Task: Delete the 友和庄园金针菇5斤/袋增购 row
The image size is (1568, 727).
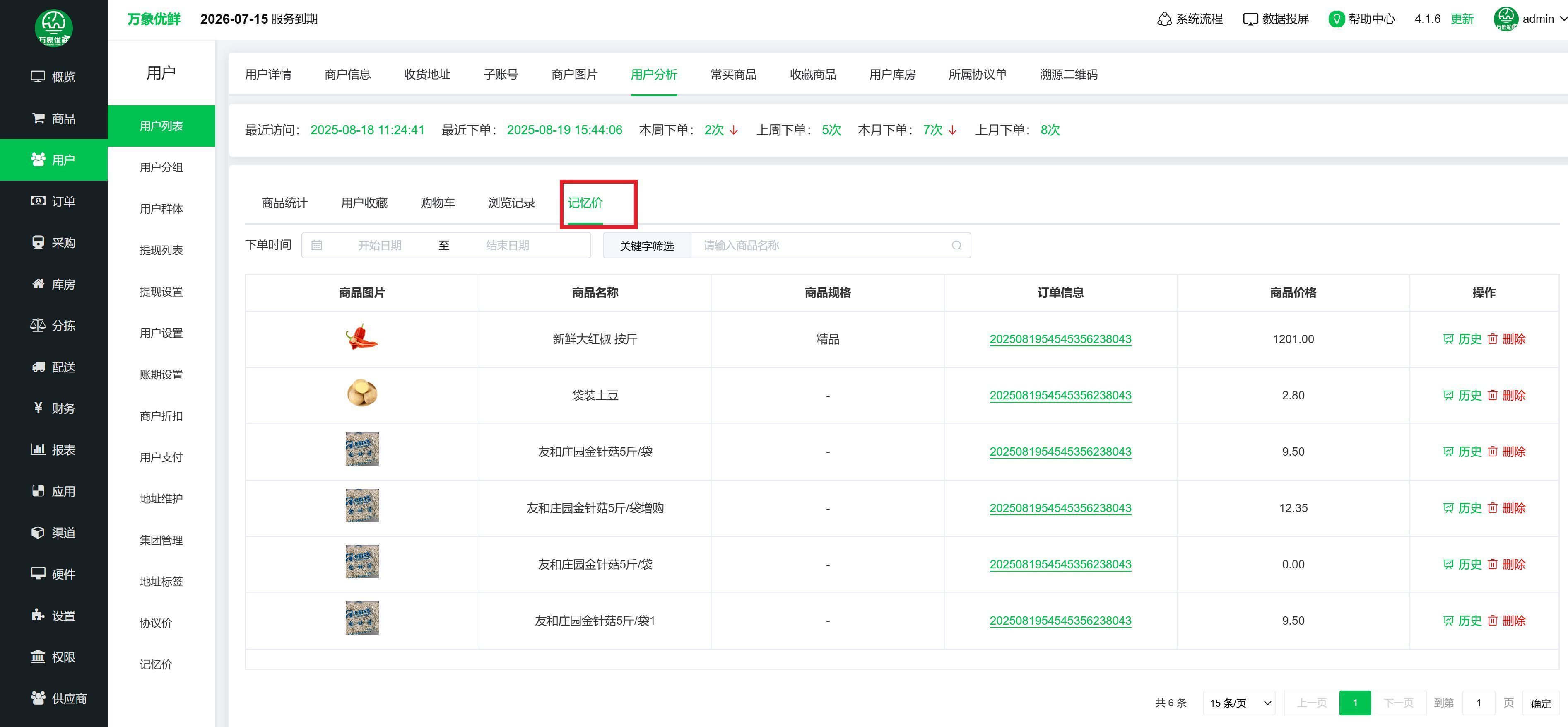Action: tap(1507, 508)
